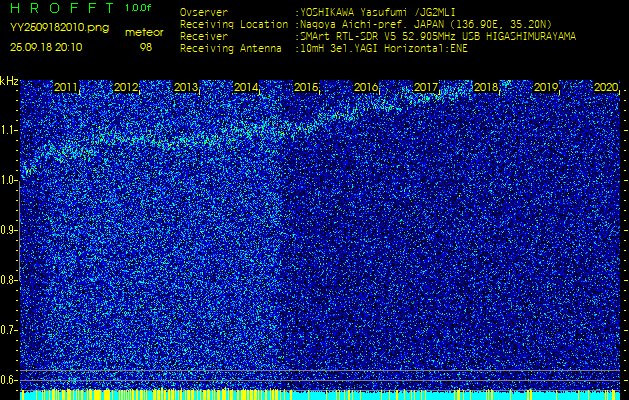Click the kHz axis unit label

click(10, 81)
